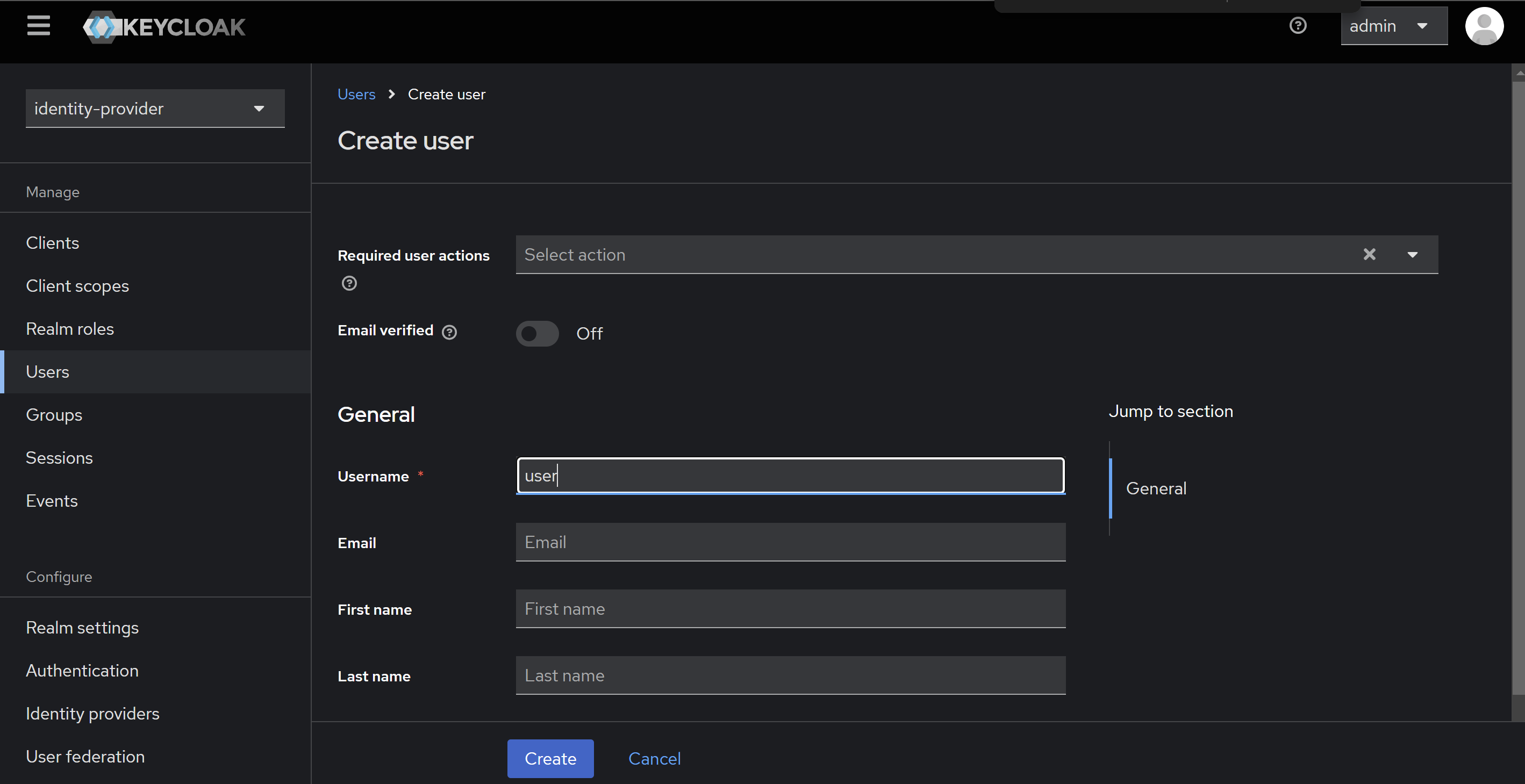The width and height of the screenshot is (1525, 784).
Task: Toggle the Email verified switch
Action: tap(537, 333)
